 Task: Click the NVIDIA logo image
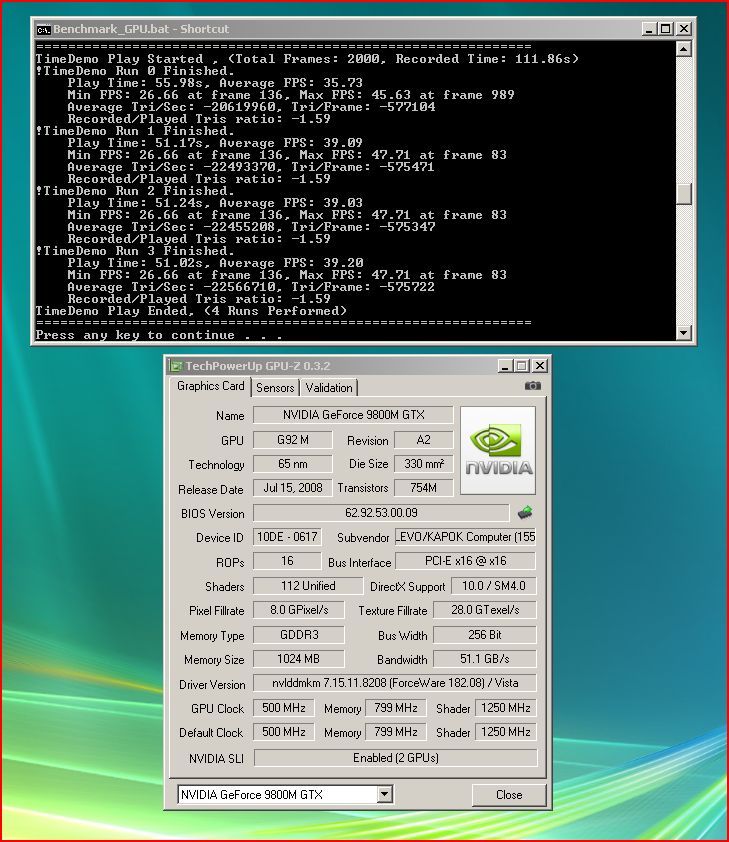click(x=498, y=450)
